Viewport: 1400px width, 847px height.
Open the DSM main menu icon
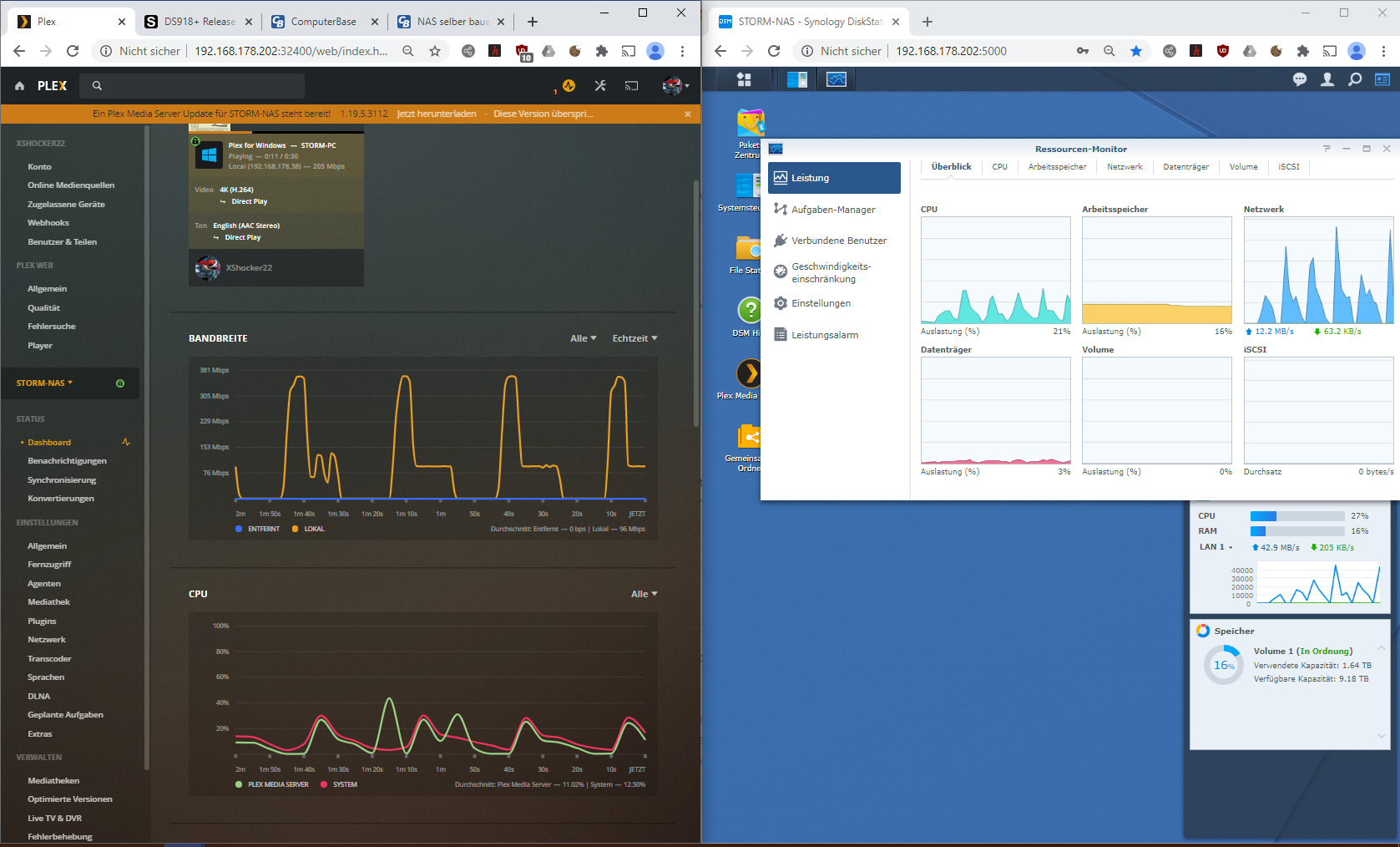744,79
